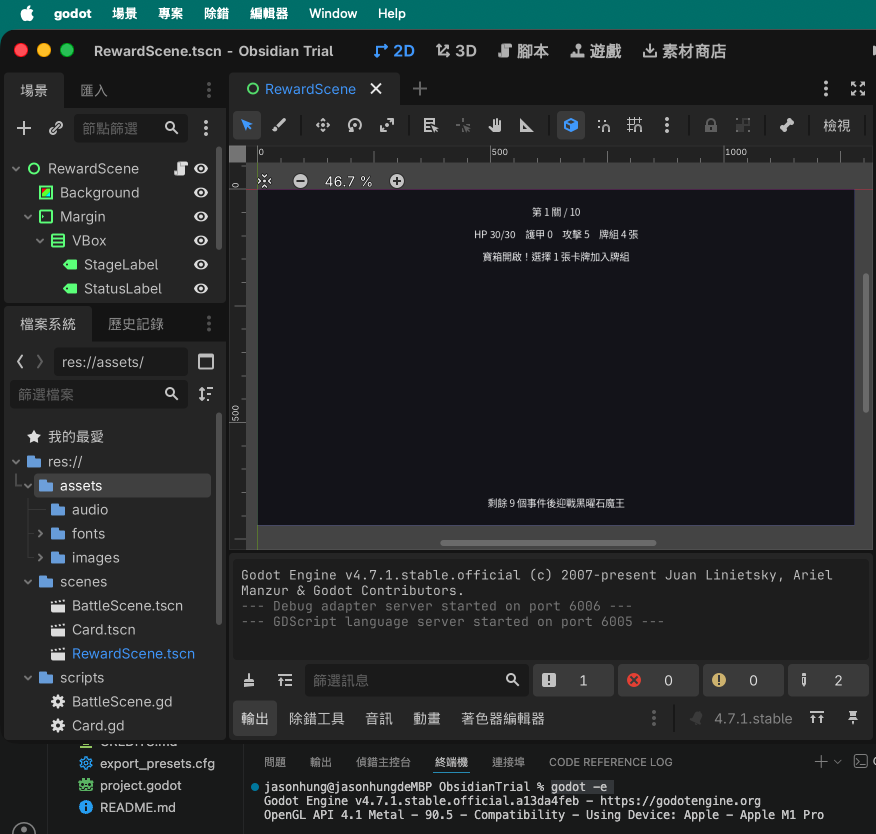The height and width of the screenshot is (834, 876).
Task: Open the 檢視 view menu
Action: [836, 125]
